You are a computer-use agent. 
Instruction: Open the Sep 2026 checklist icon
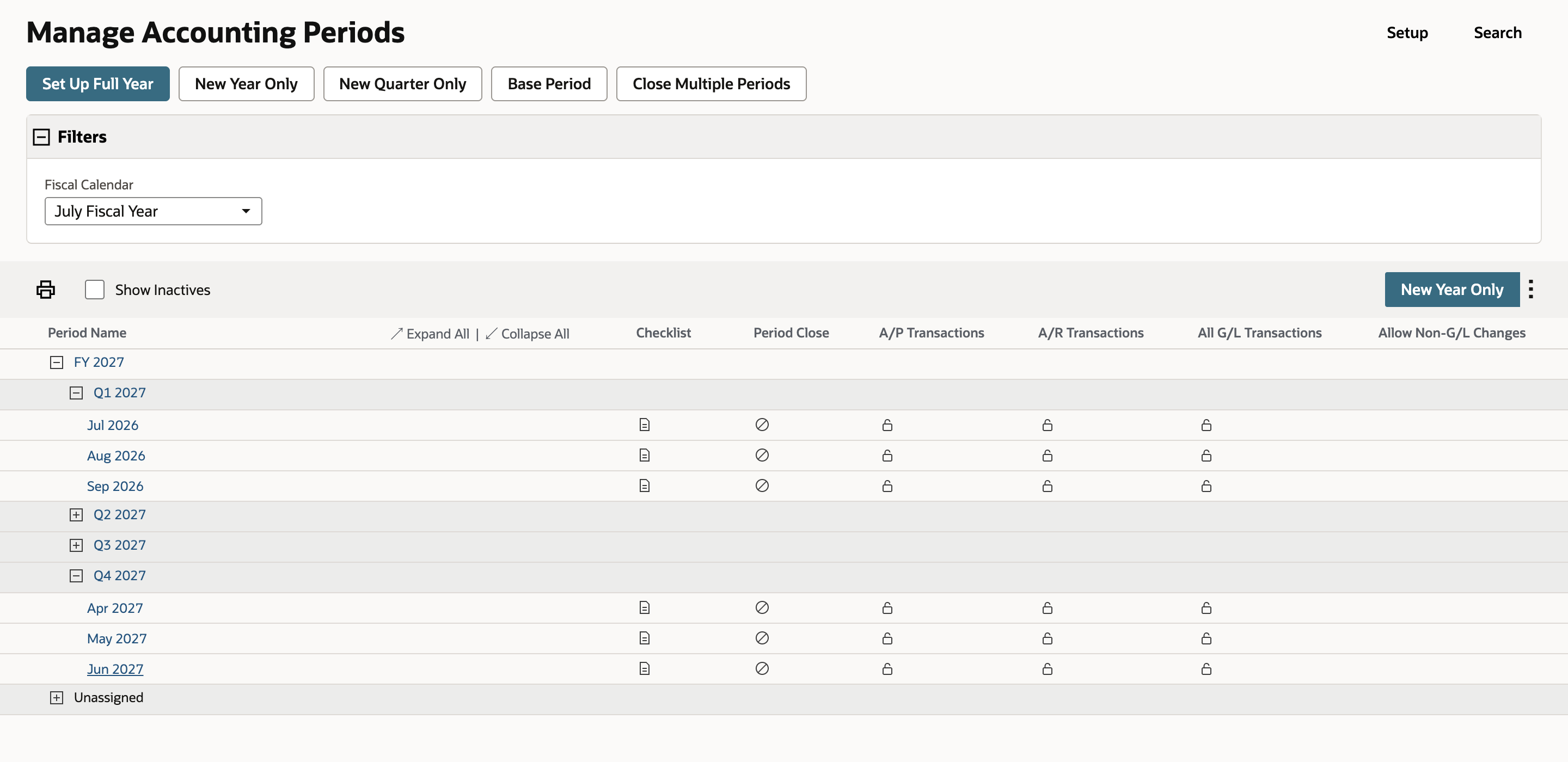645,486
